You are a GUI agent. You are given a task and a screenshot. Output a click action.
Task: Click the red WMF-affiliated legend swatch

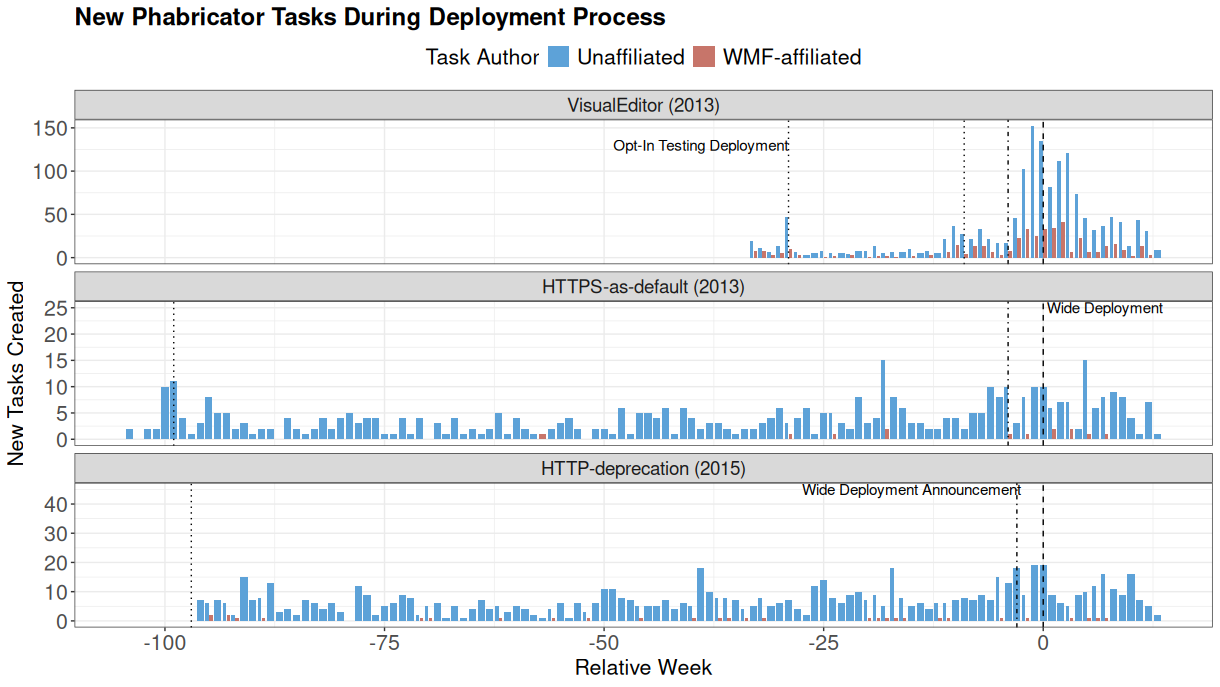click(705, 57)
